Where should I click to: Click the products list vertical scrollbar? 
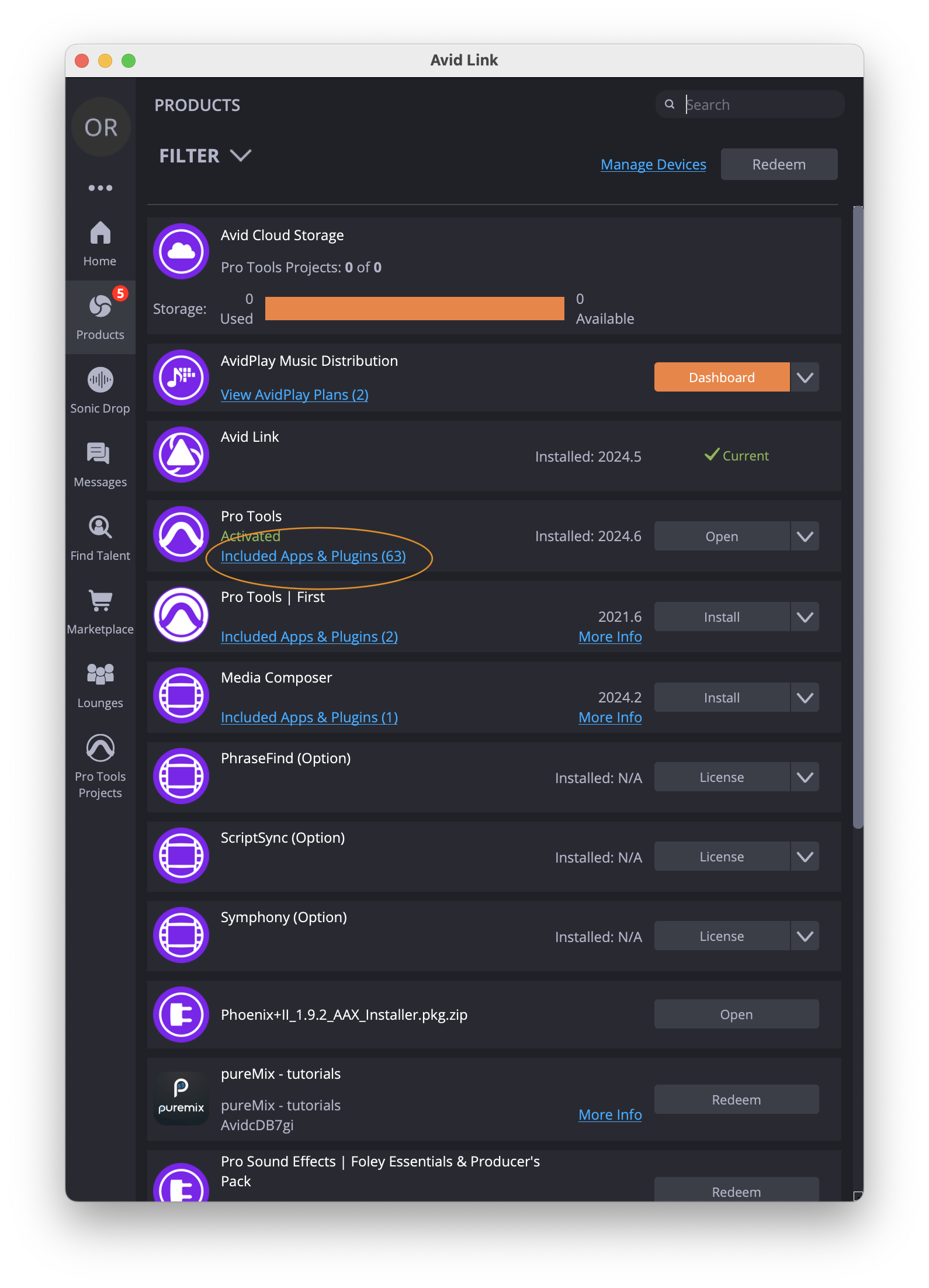coord(858,517)
